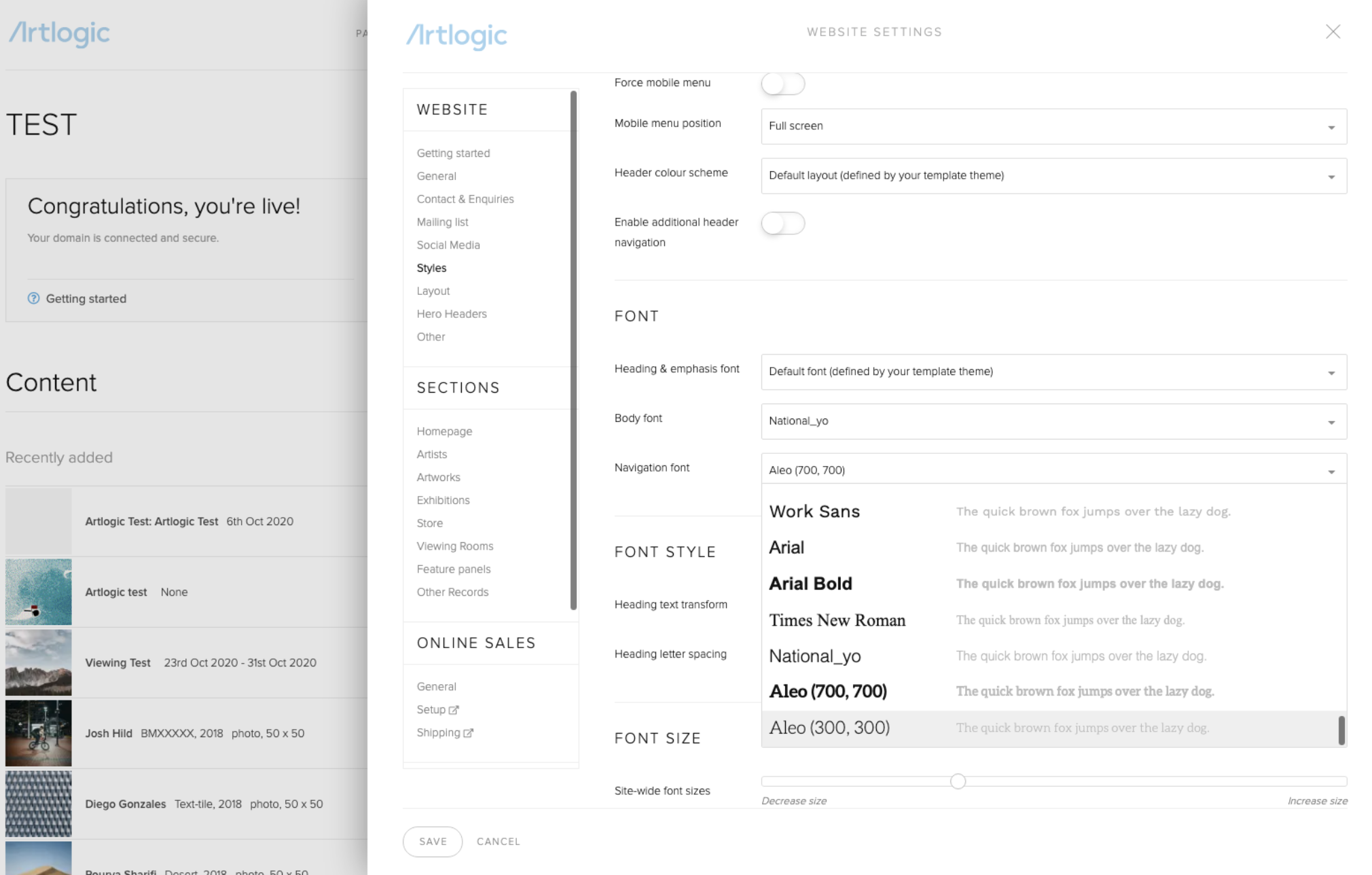The image size is (1372, 875).
Task: Collapse the Navigation font dropdown
Action: pyautogui.click(x=1053, y=469)
